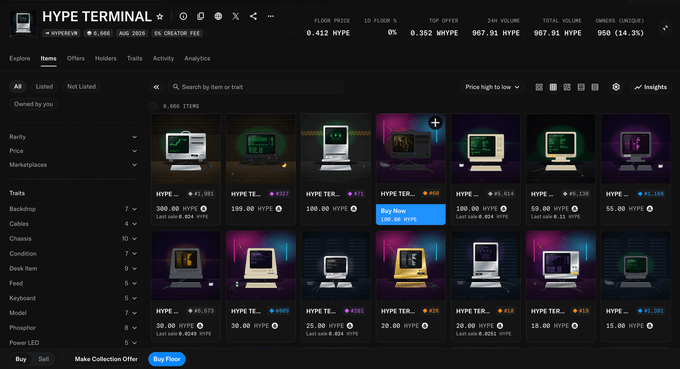
Task: Switch to table list view
Action: (x=581, y=87)
